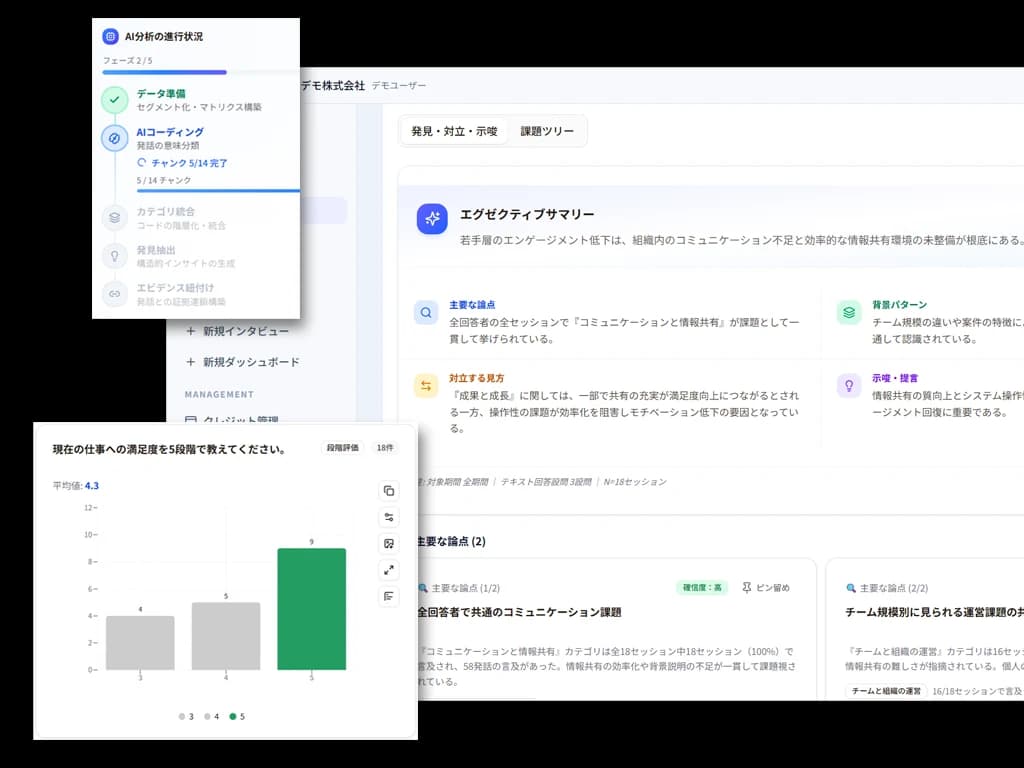
Task: Click the magnifier icon of 主要な論点 (2/2)
Action: click(850, 588)
